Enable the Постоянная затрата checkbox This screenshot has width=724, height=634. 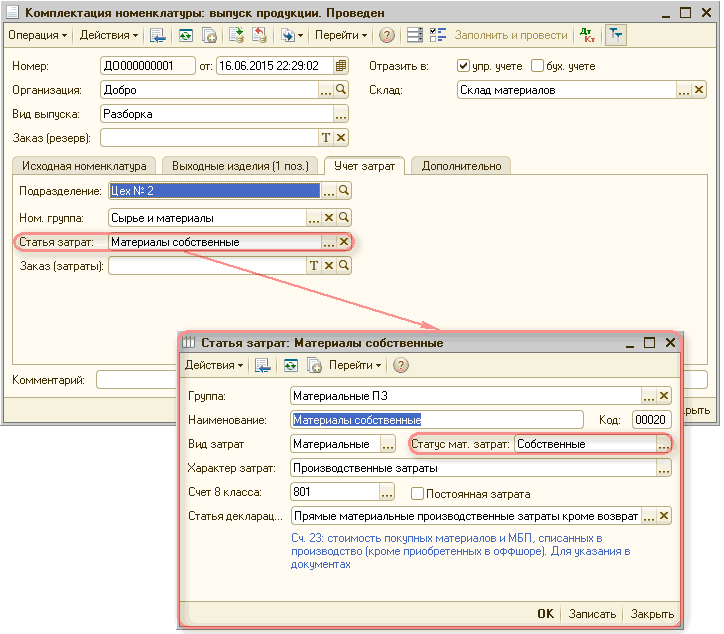pos(417,494)
